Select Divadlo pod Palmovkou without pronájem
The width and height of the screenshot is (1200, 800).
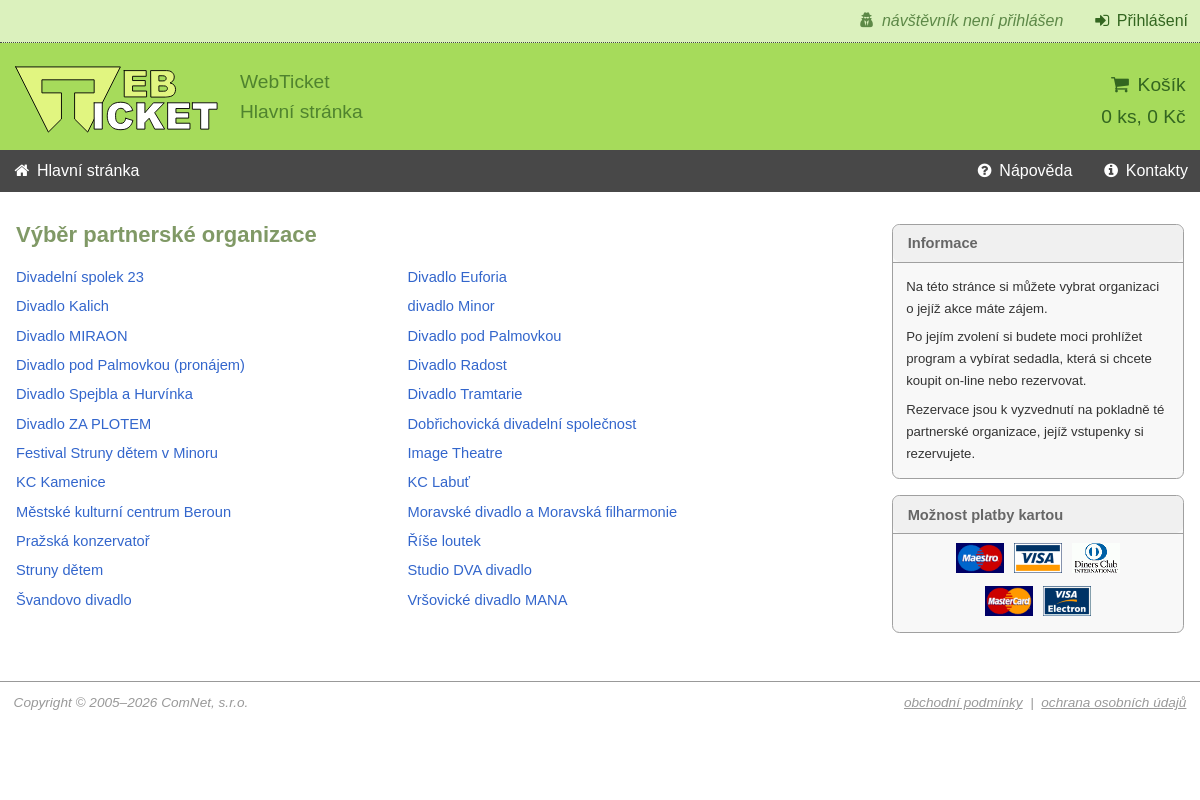tap(484, 336)
